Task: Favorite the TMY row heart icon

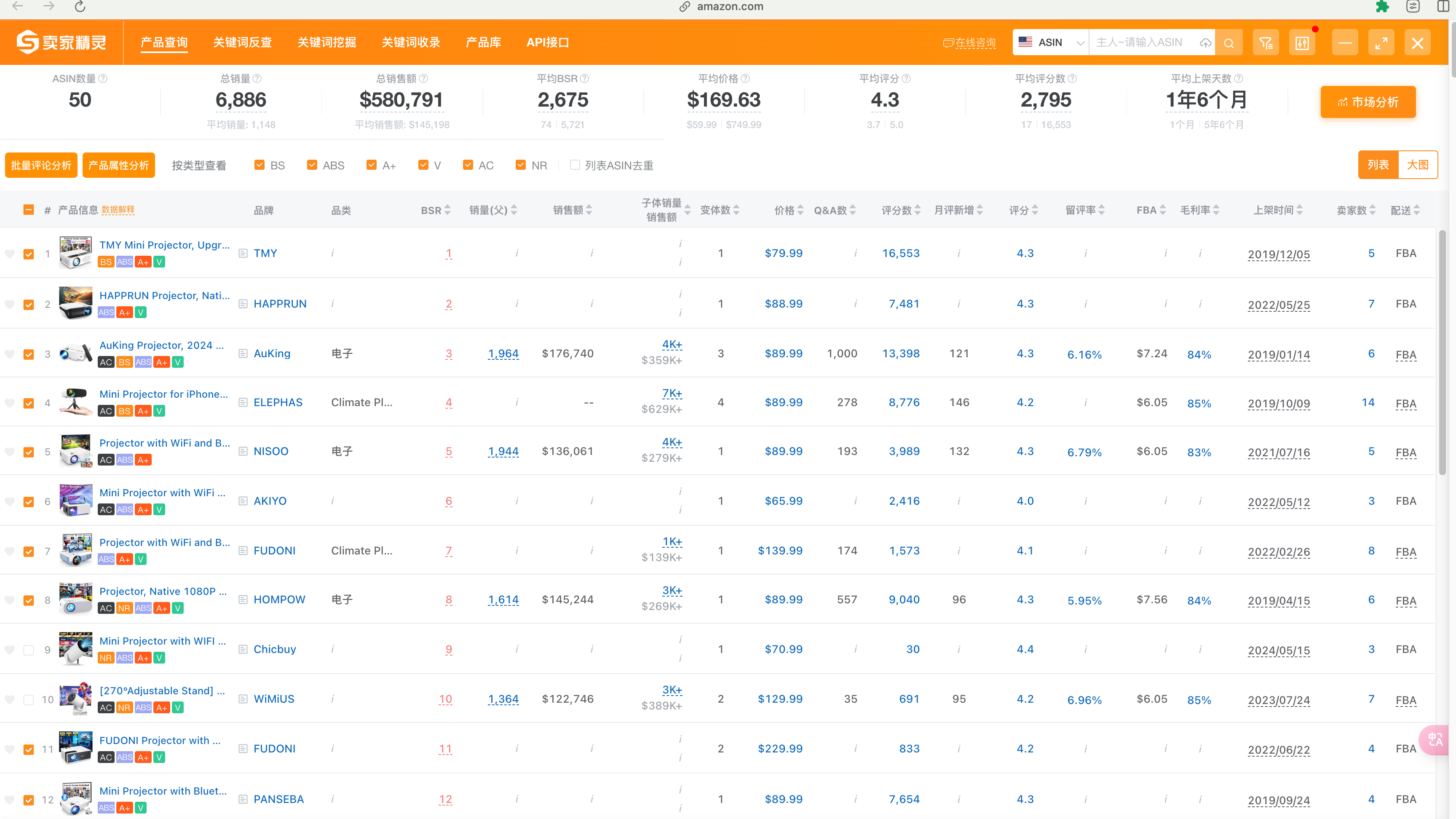Action: (10, 254)
